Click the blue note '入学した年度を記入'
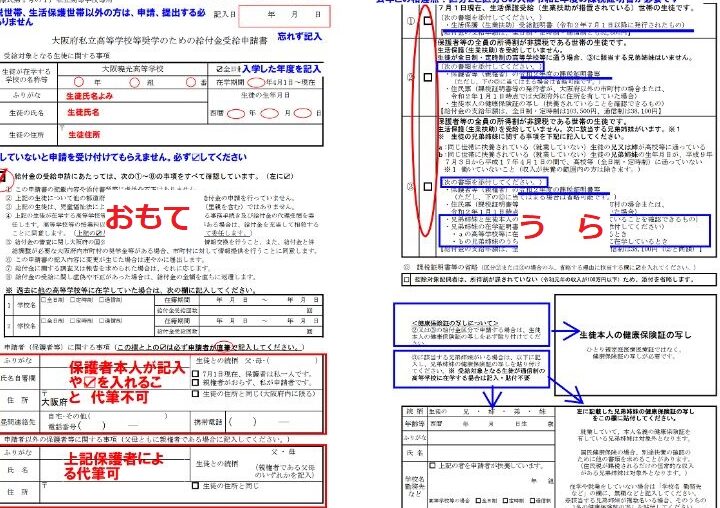The height and width of the screenshot is (508, 720). pyautogui.click(x=281, y=69)
